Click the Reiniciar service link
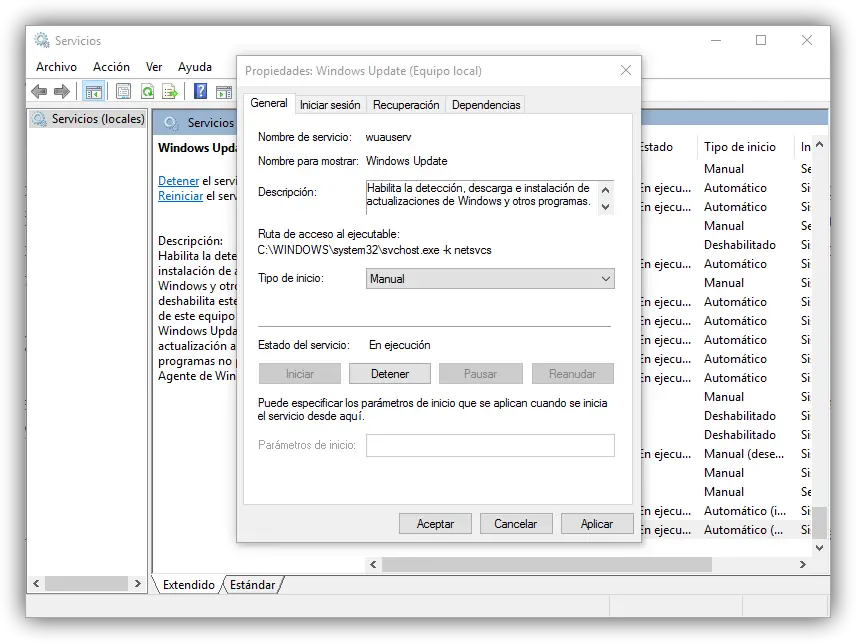Viewport: 856px width, 643px height. coord(181,196)
